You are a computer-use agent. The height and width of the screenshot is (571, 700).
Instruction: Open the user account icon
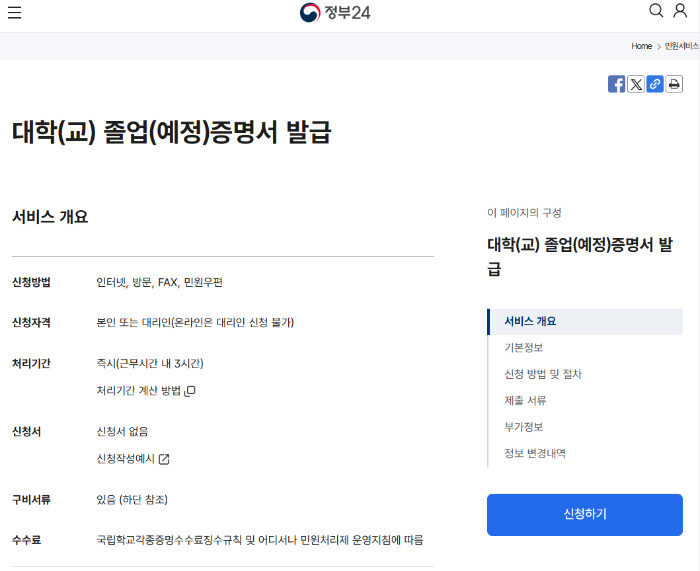[680, 10]
